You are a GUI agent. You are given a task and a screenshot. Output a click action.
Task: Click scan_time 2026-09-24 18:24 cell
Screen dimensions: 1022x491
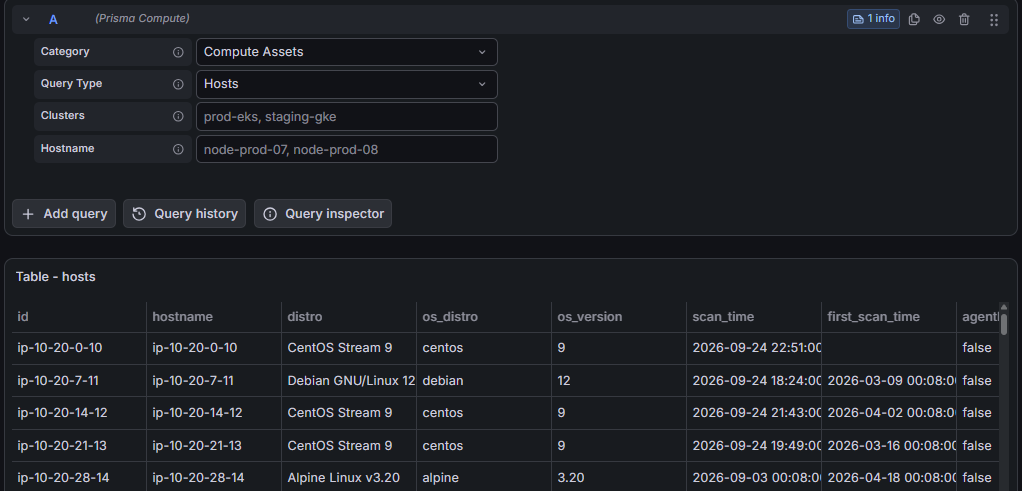pos(753,381)
